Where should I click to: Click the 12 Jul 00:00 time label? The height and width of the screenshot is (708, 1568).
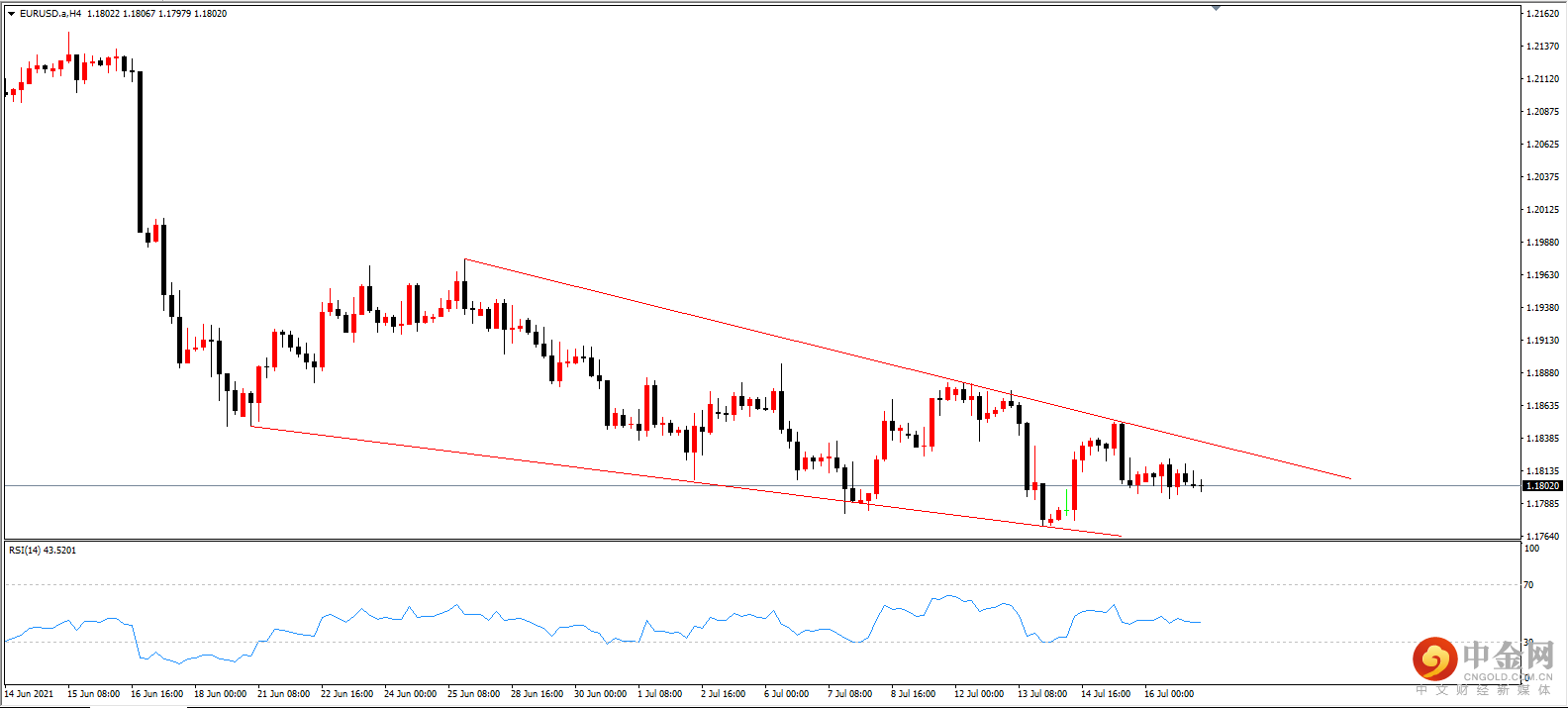click(979, 694)
